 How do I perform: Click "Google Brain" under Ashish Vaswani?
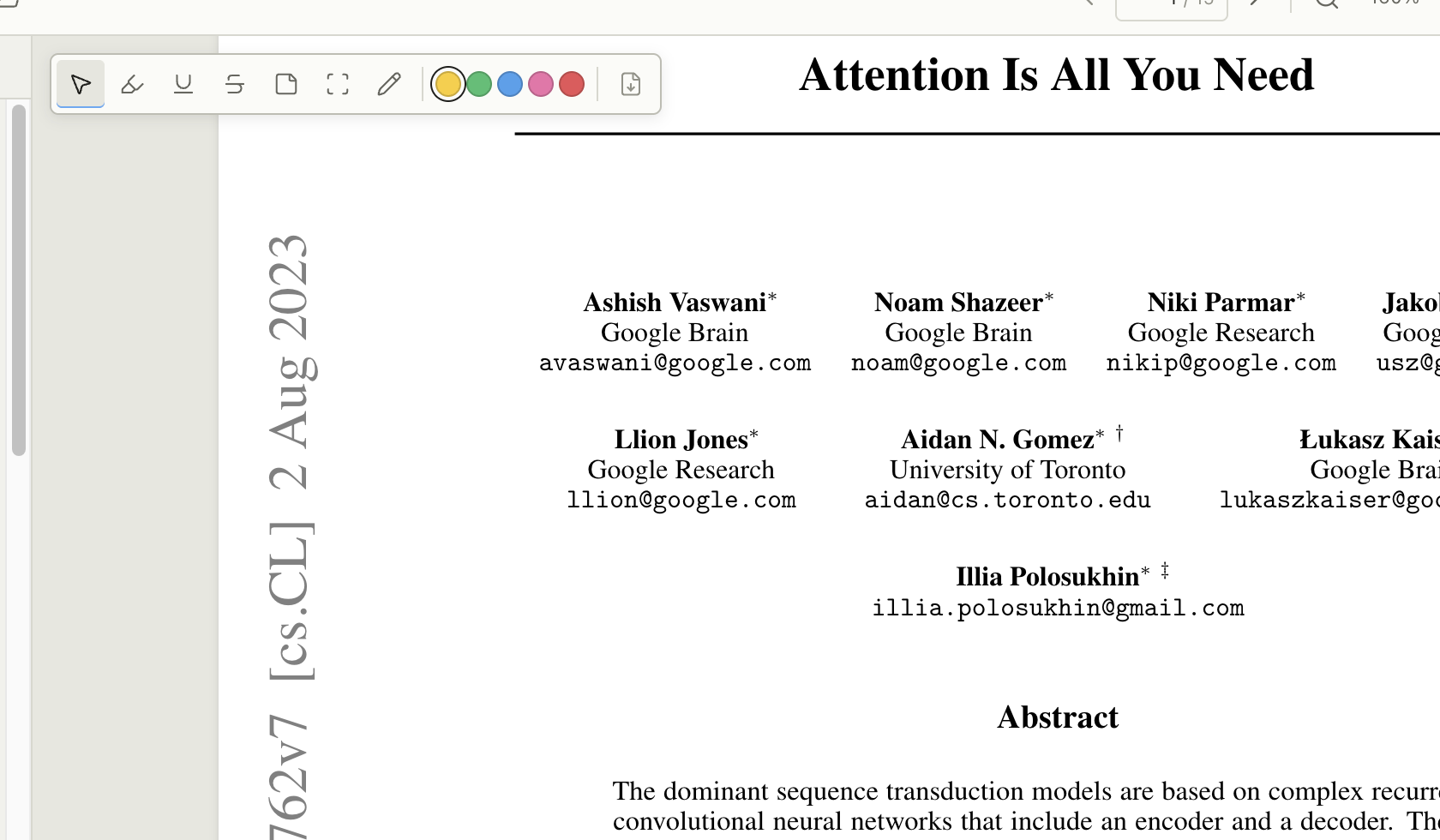point(675,333)
